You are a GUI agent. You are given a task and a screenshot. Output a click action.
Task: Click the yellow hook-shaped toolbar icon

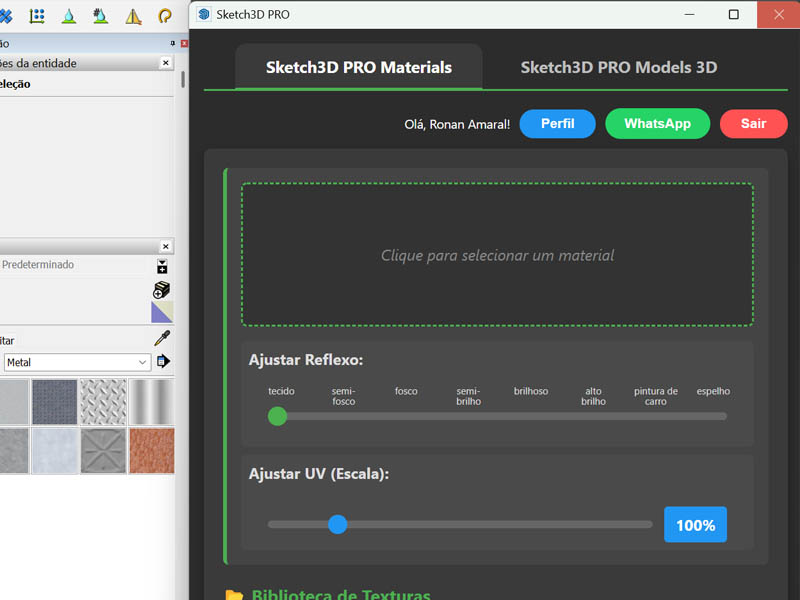(164, 16)
